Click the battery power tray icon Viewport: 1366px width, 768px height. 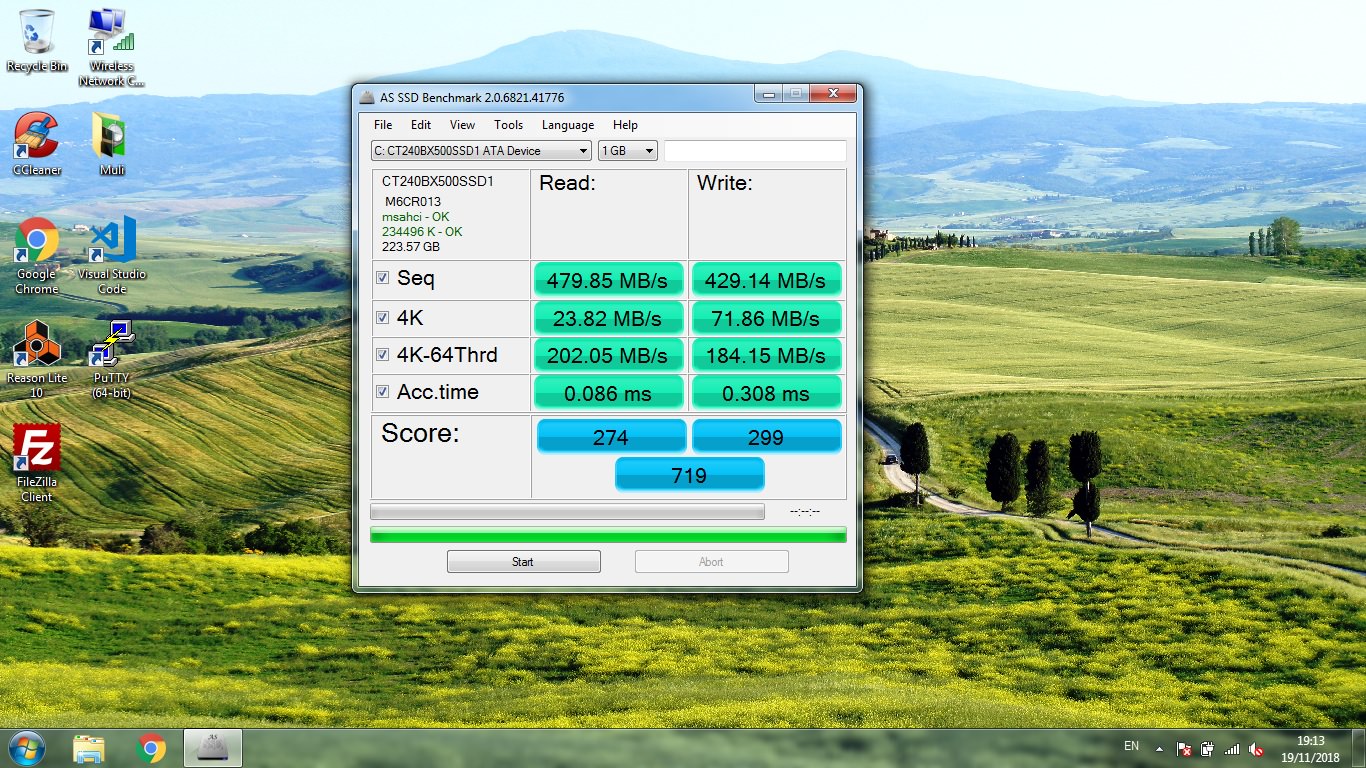(1208, 749)
